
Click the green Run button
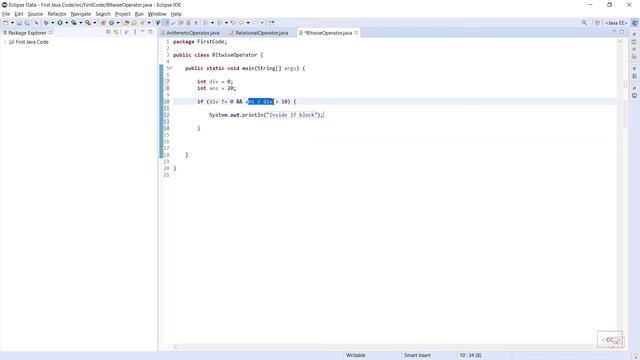(x=60, y=23)
